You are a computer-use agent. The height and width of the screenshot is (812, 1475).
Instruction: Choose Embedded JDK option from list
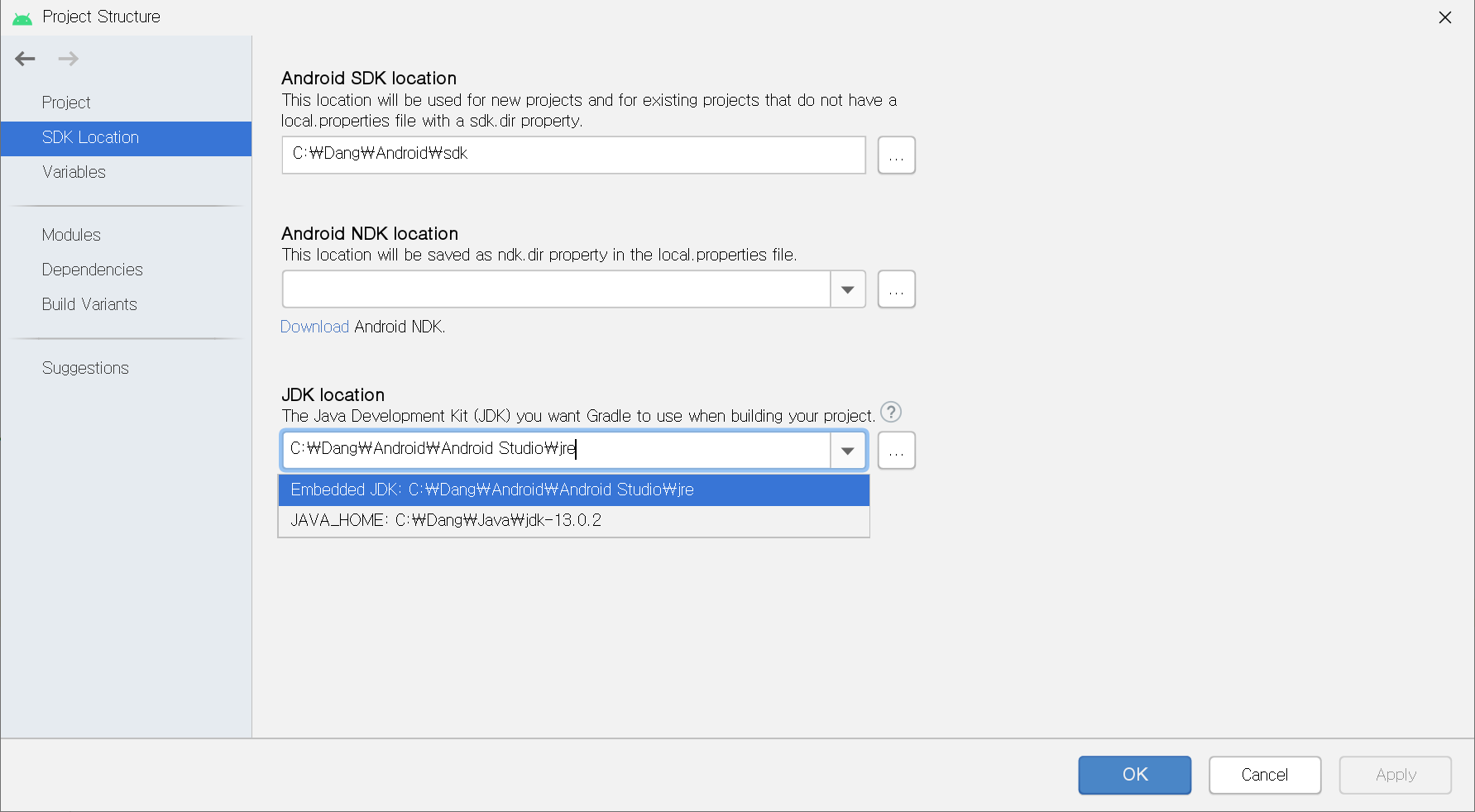[573, 490]
